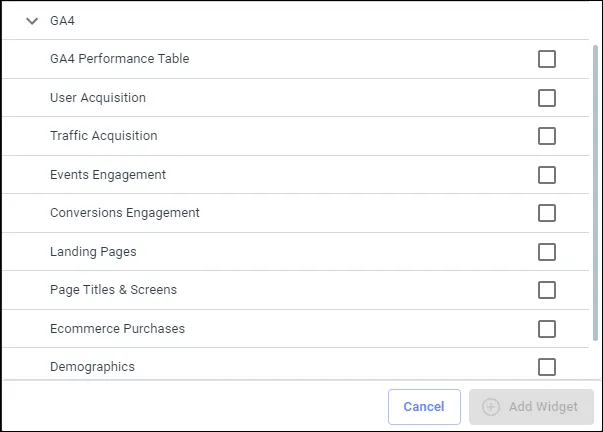Click the vertical scrollbar of widget list

595,192
